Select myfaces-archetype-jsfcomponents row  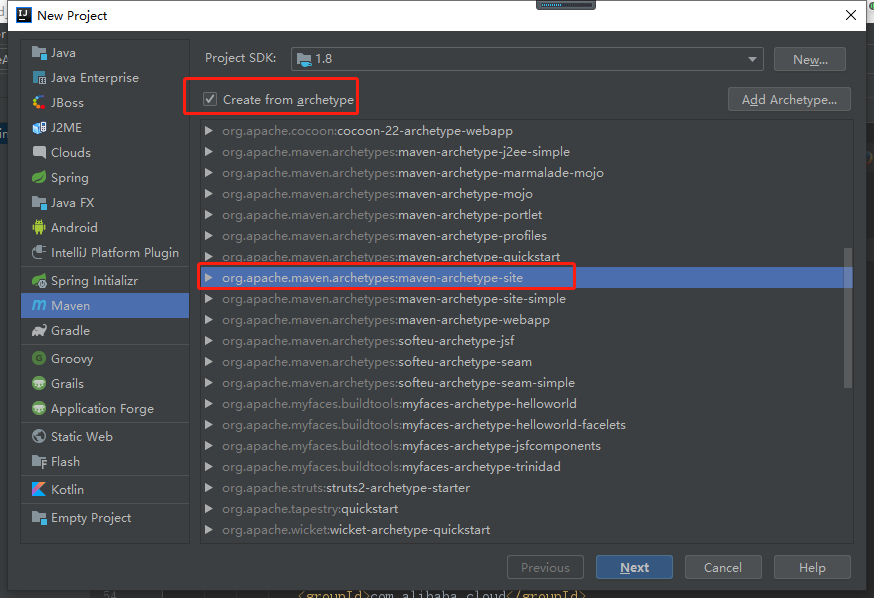[x=526, y=446]
